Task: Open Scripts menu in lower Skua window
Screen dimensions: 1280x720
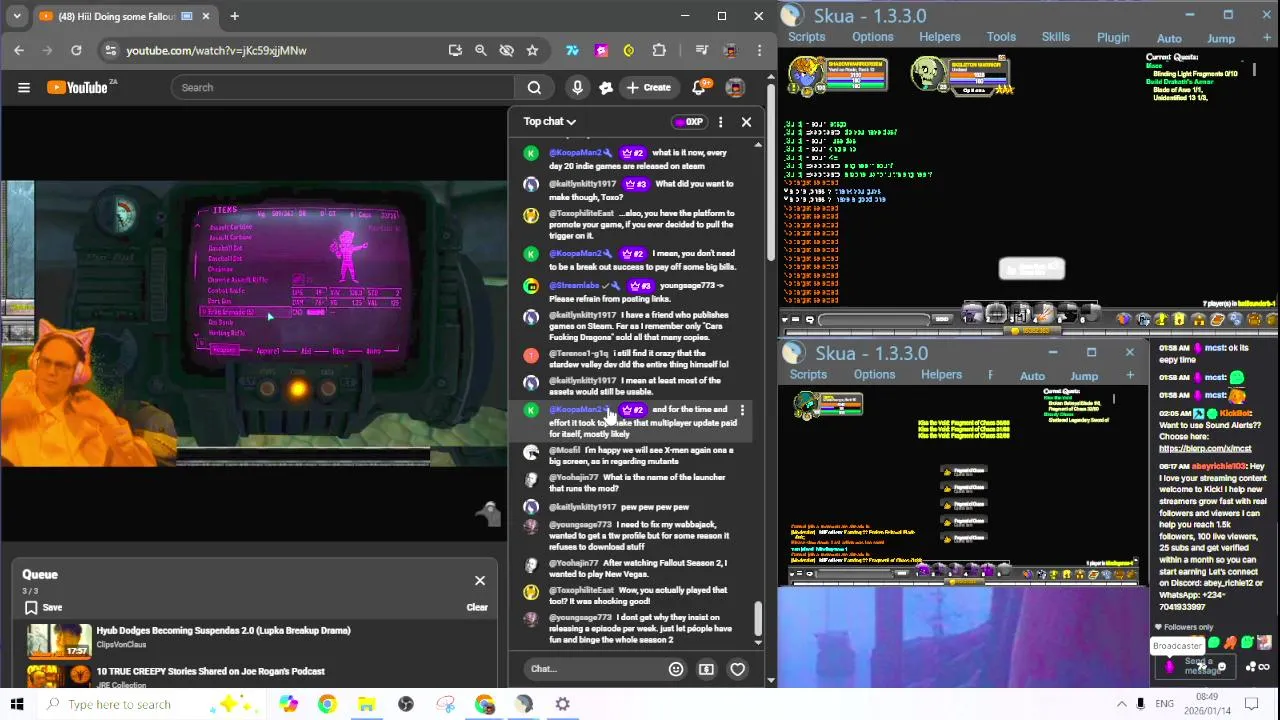Action: click(808, 375)
